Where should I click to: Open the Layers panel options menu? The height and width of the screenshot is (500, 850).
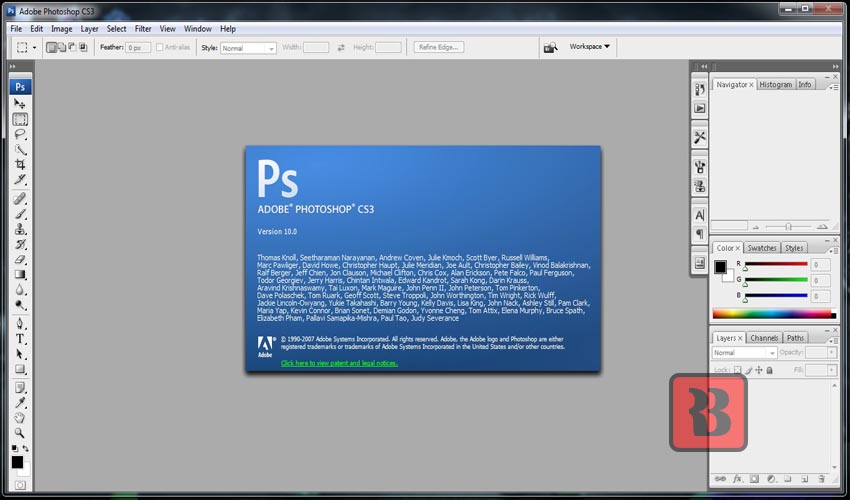(834, 340)
